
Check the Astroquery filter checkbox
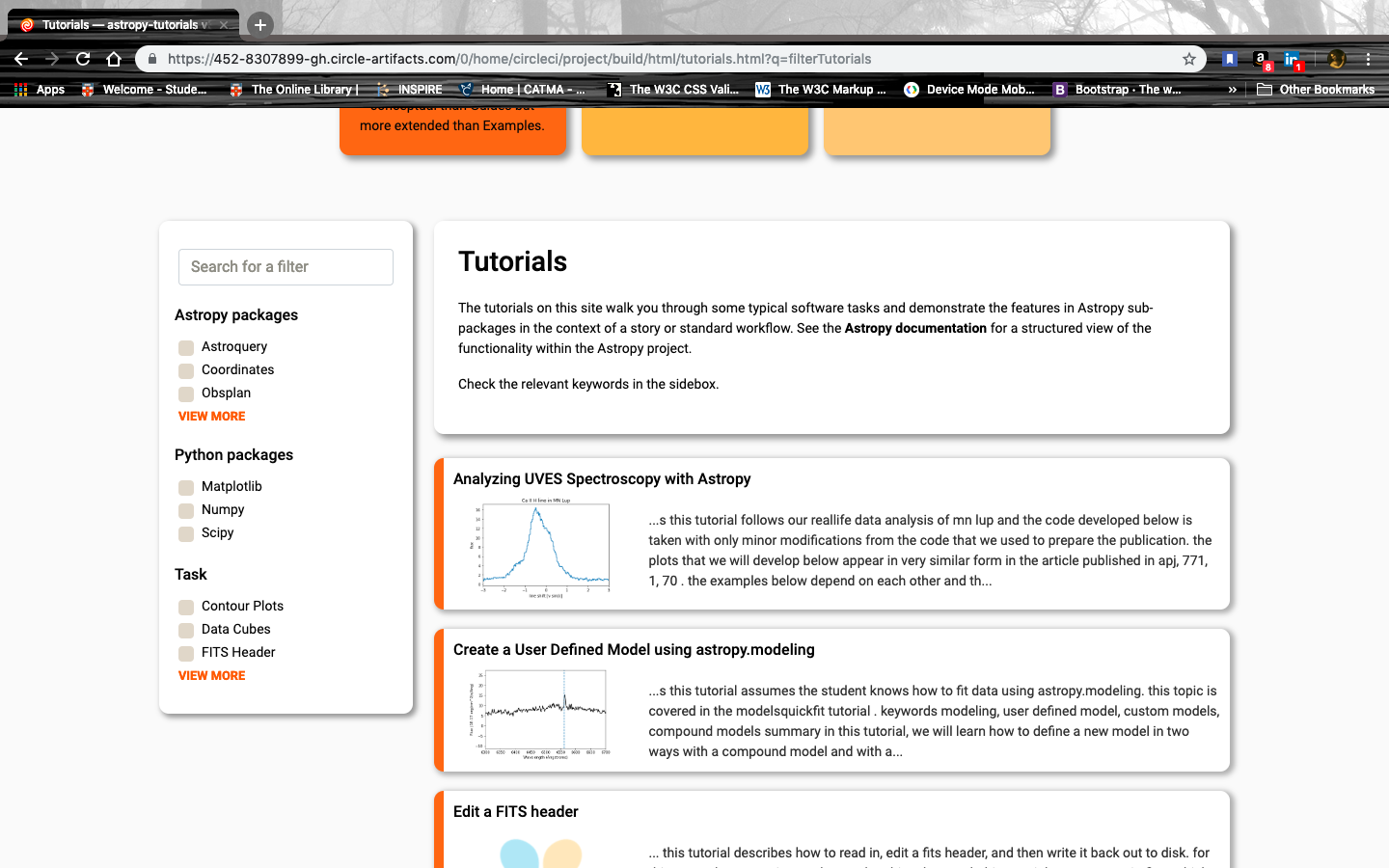186,347
